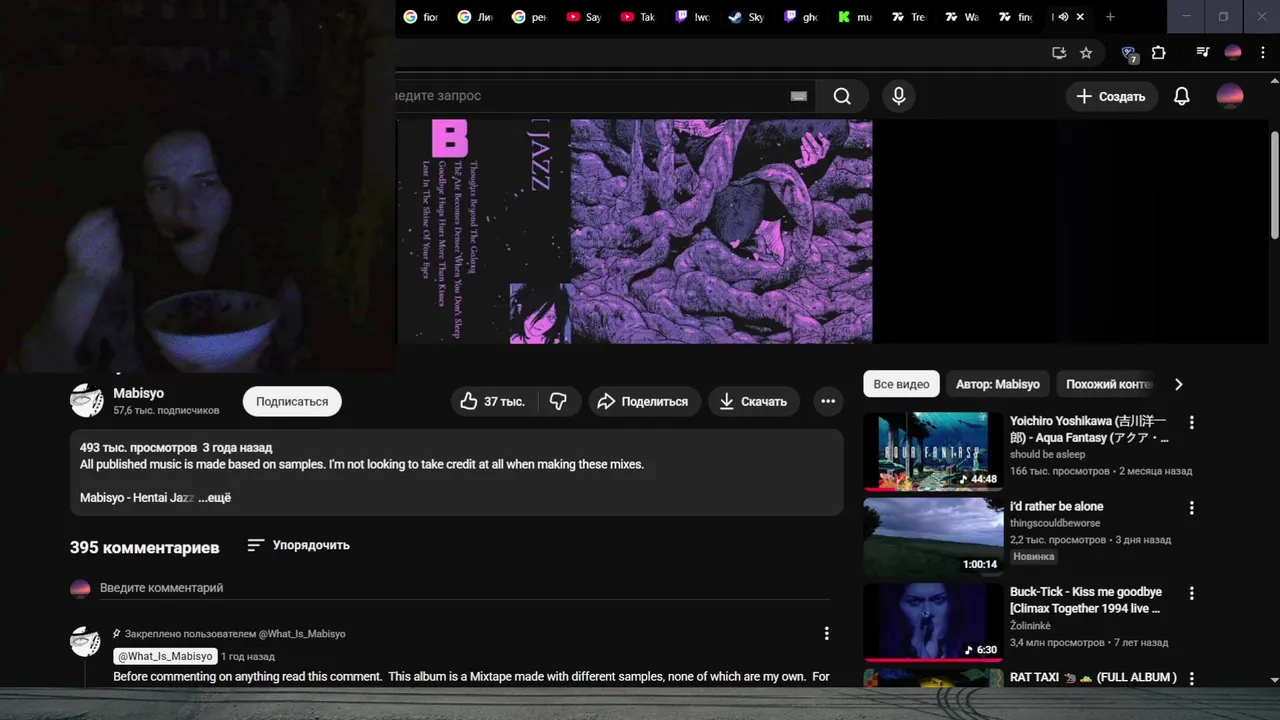Open the RAT TAXI (FULL ALBUM) title
The height and width of the screenshot is (720, 1280).
click(x=1094, y=677)
